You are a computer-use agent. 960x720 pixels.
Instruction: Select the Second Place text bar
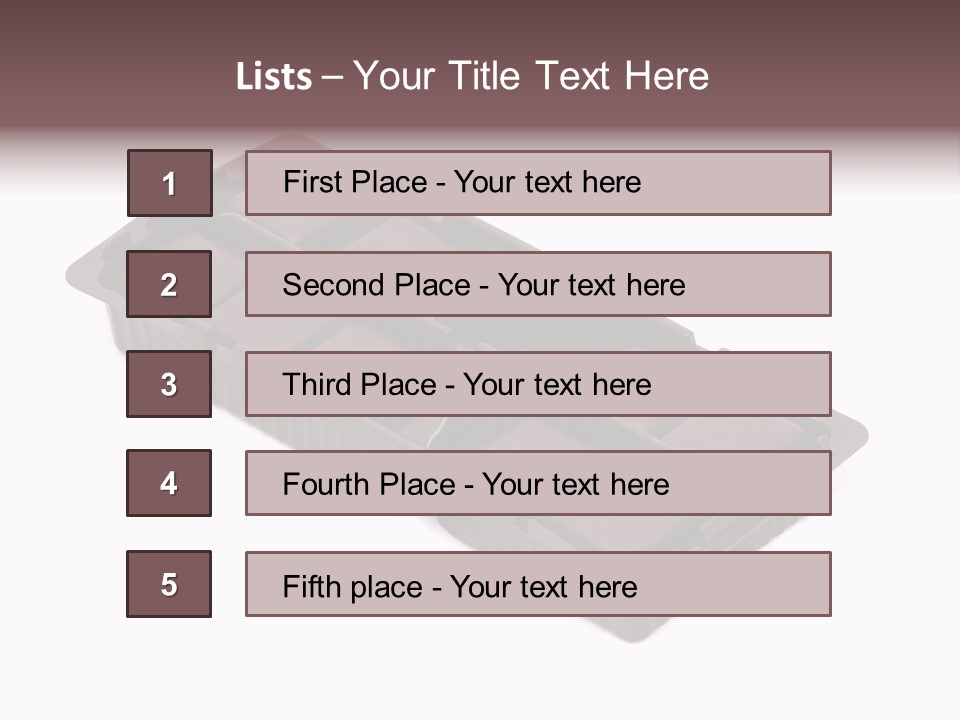click(x=538, y=284)
